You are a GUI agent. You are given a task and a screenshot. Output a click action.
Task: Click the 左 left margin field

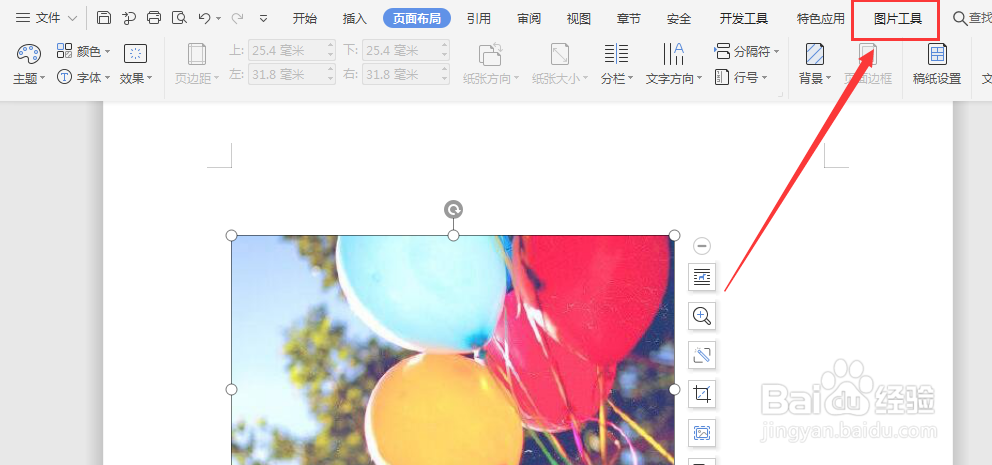292,75
